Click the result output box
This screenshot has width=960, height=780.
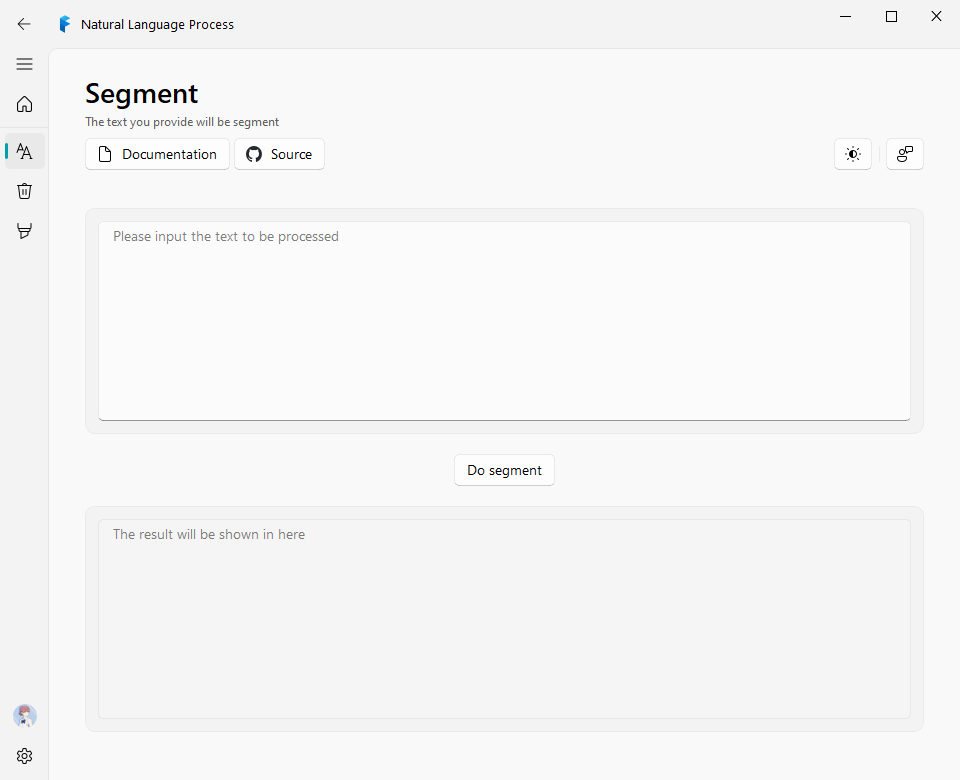tap(504, 618)
